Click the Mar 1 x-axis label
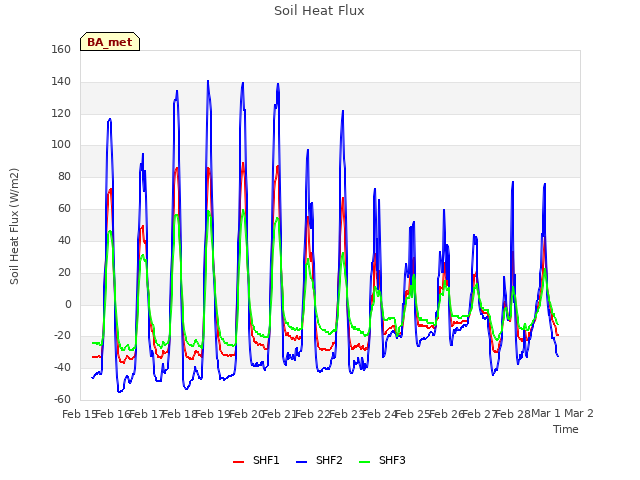Viewport: 640px width, 480px height. coord(546,413)
